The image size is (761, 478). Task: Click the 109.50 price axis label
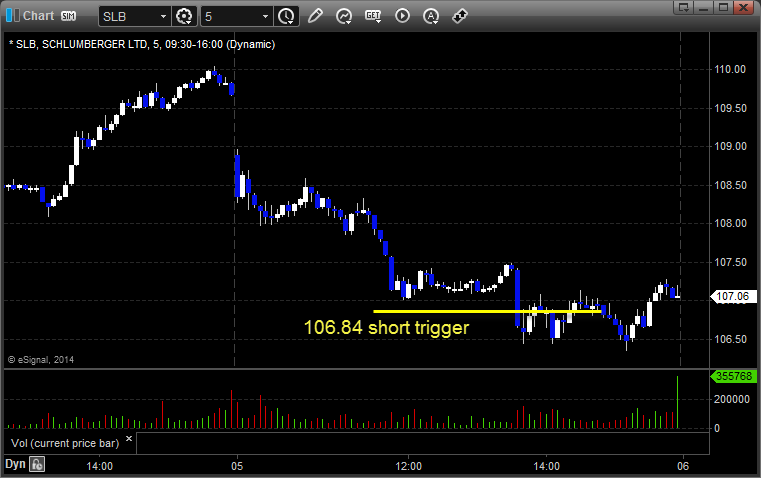pyautogui.click(x=730, y=108)
